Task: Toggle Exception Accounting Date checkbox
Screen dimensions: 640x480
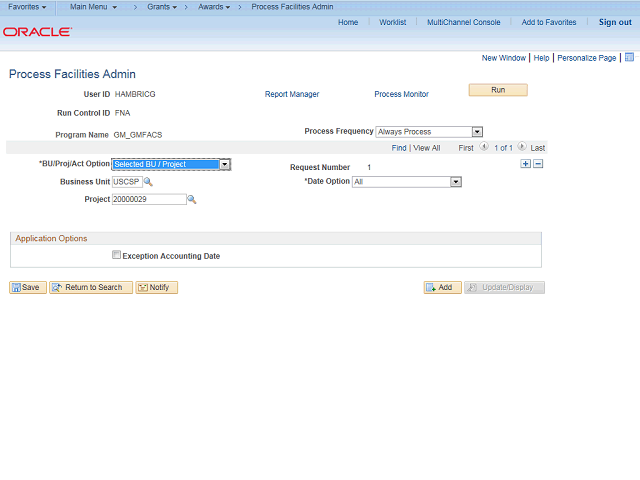Action: tap(116, 255)
